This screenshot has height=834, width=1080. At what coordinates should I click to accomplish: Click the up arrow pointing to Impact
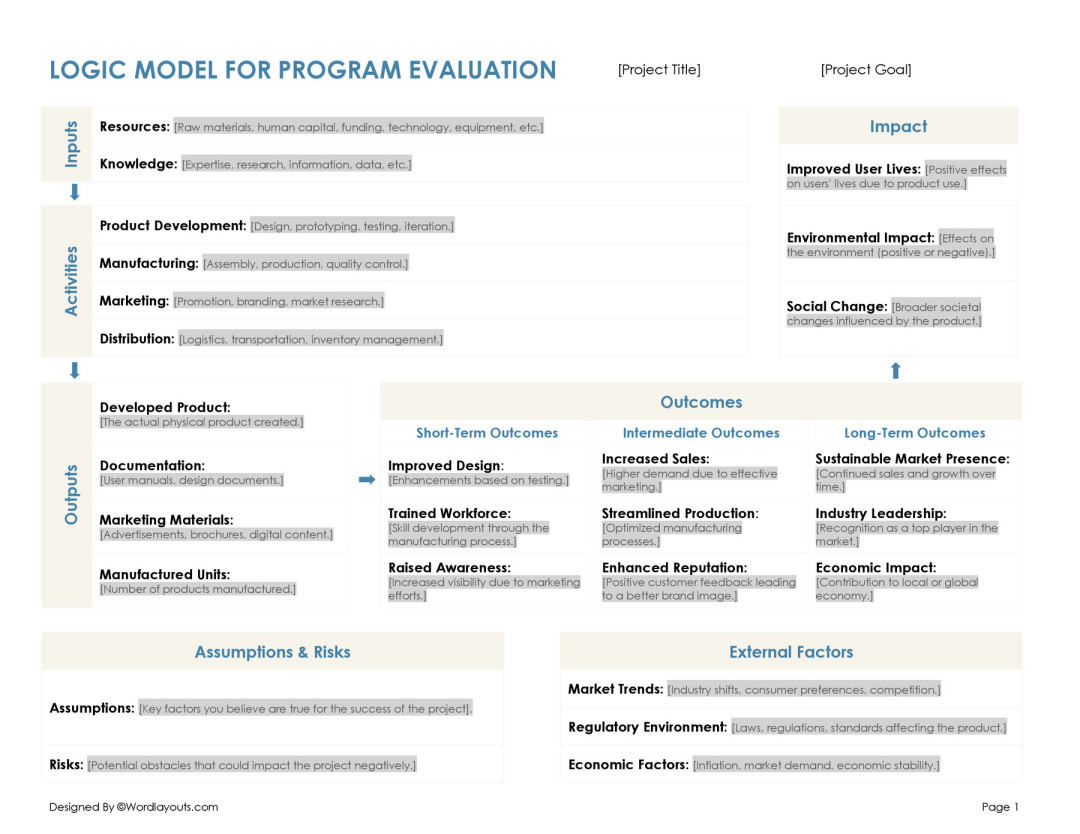point(895,371)
